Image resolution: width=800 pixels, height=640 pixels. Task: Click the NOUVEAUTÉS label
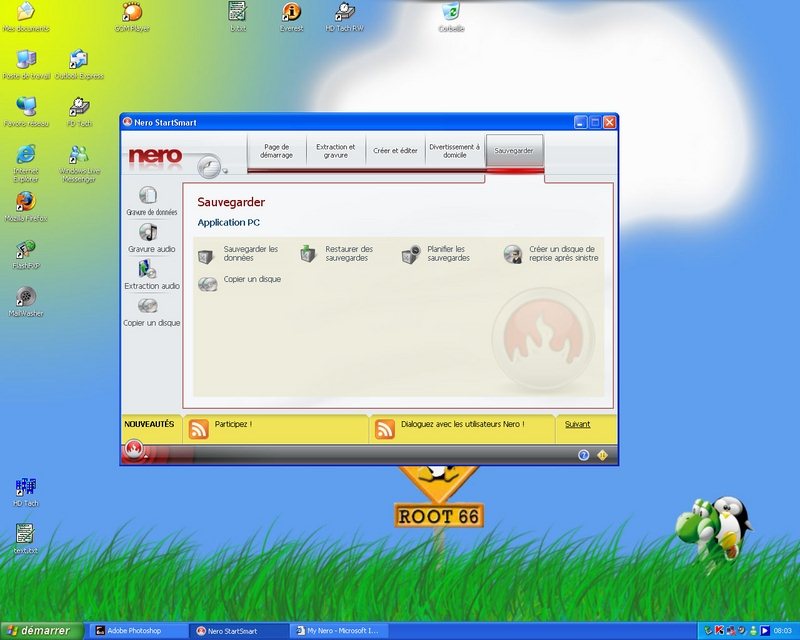(149, 424)
